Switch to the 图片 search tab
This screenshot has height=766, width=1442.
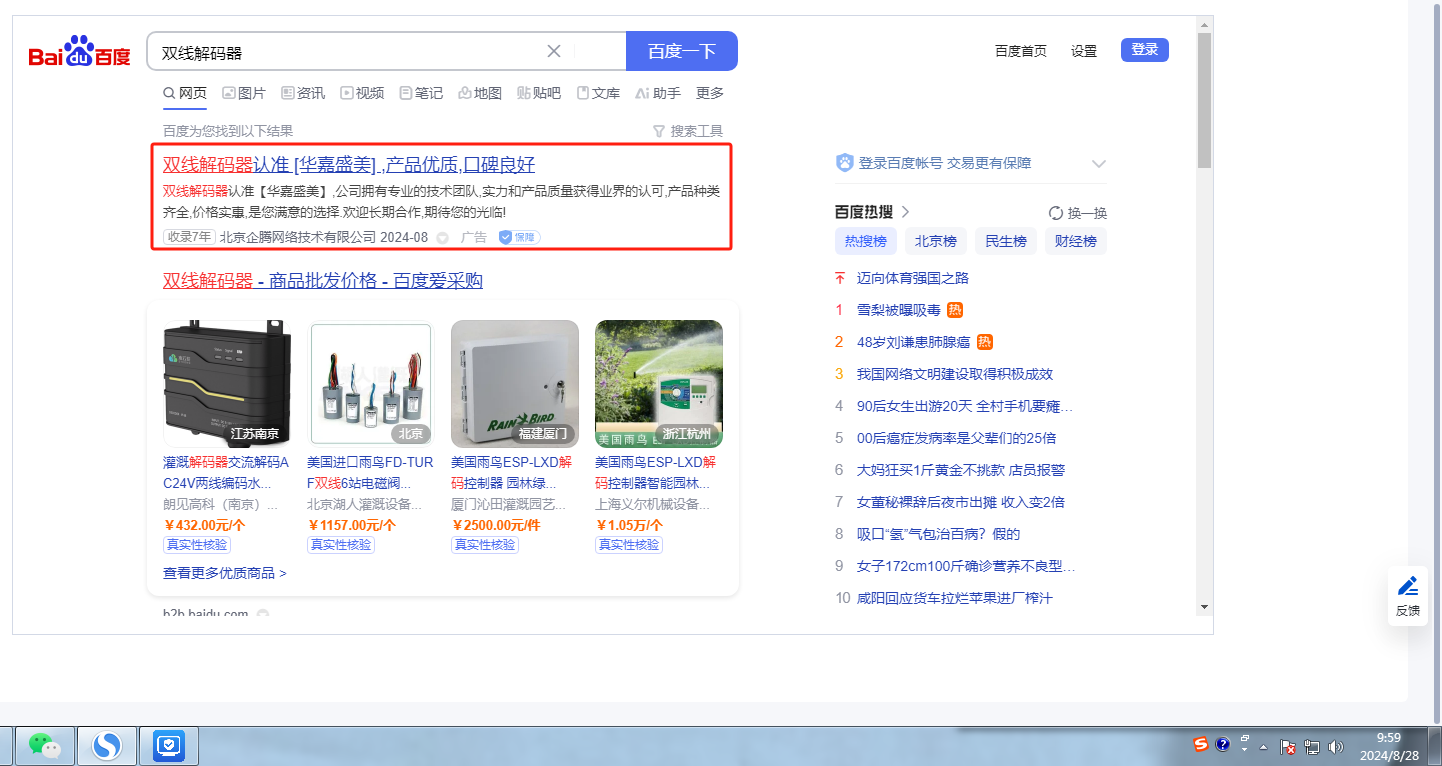pos(244,93)
